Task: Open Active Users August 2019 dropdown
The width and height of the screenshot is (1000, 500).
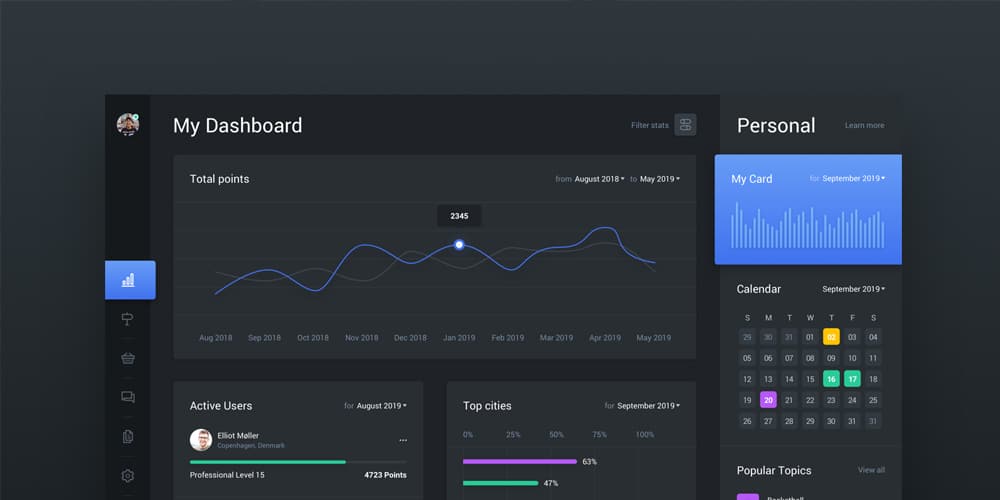Action: pyautogui.click(x=381, y=406)
